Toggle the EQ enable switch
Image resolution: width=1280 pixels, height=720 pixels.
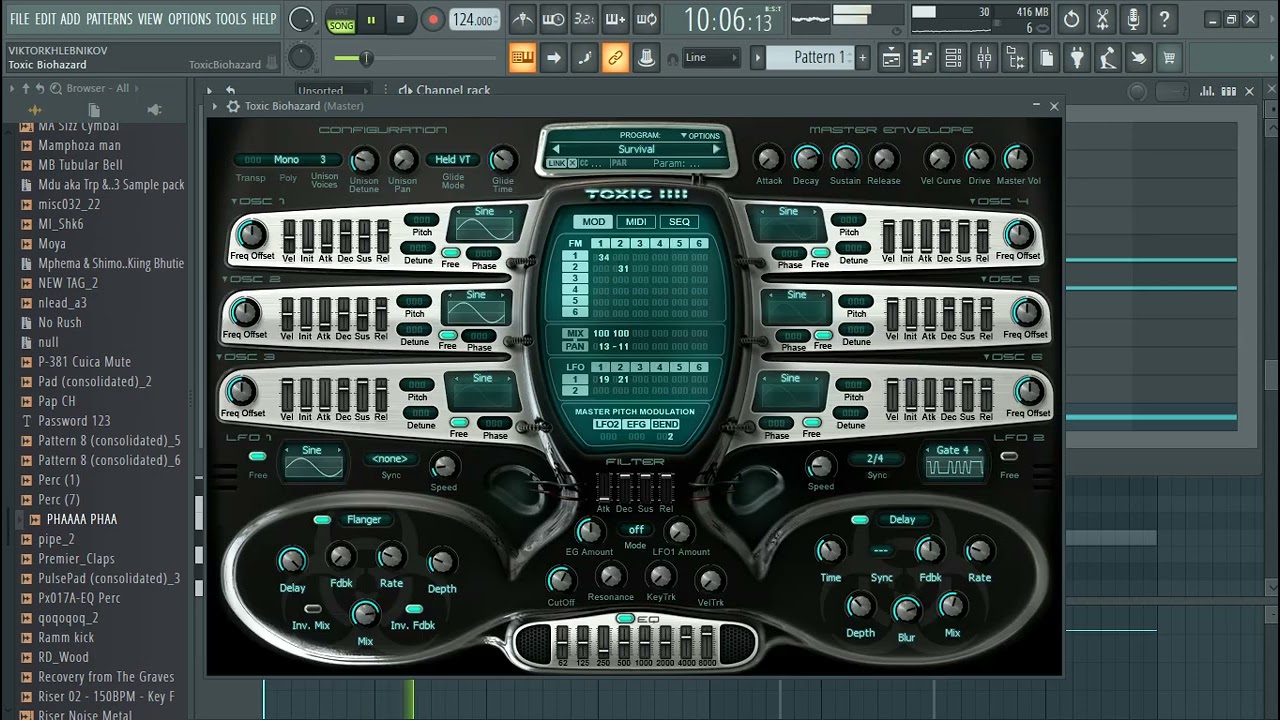(x=624, y=619)
